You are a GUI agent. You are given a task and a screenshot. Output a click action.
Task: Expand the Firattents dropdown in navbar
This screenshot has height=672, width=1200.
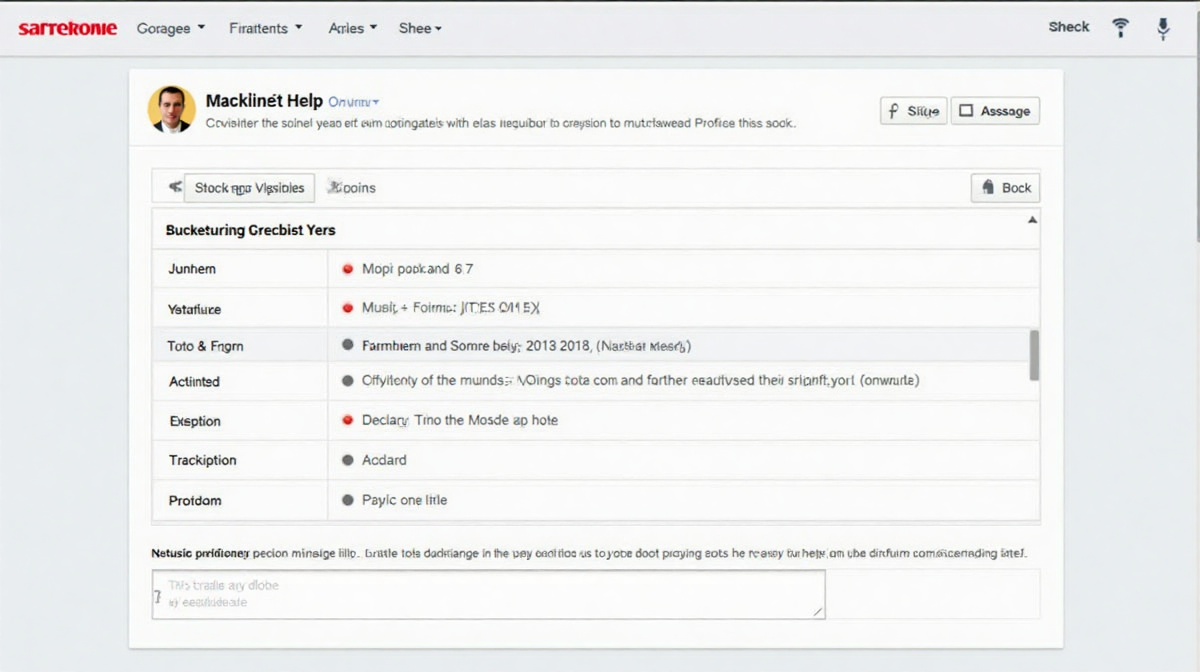pos(265,28)
